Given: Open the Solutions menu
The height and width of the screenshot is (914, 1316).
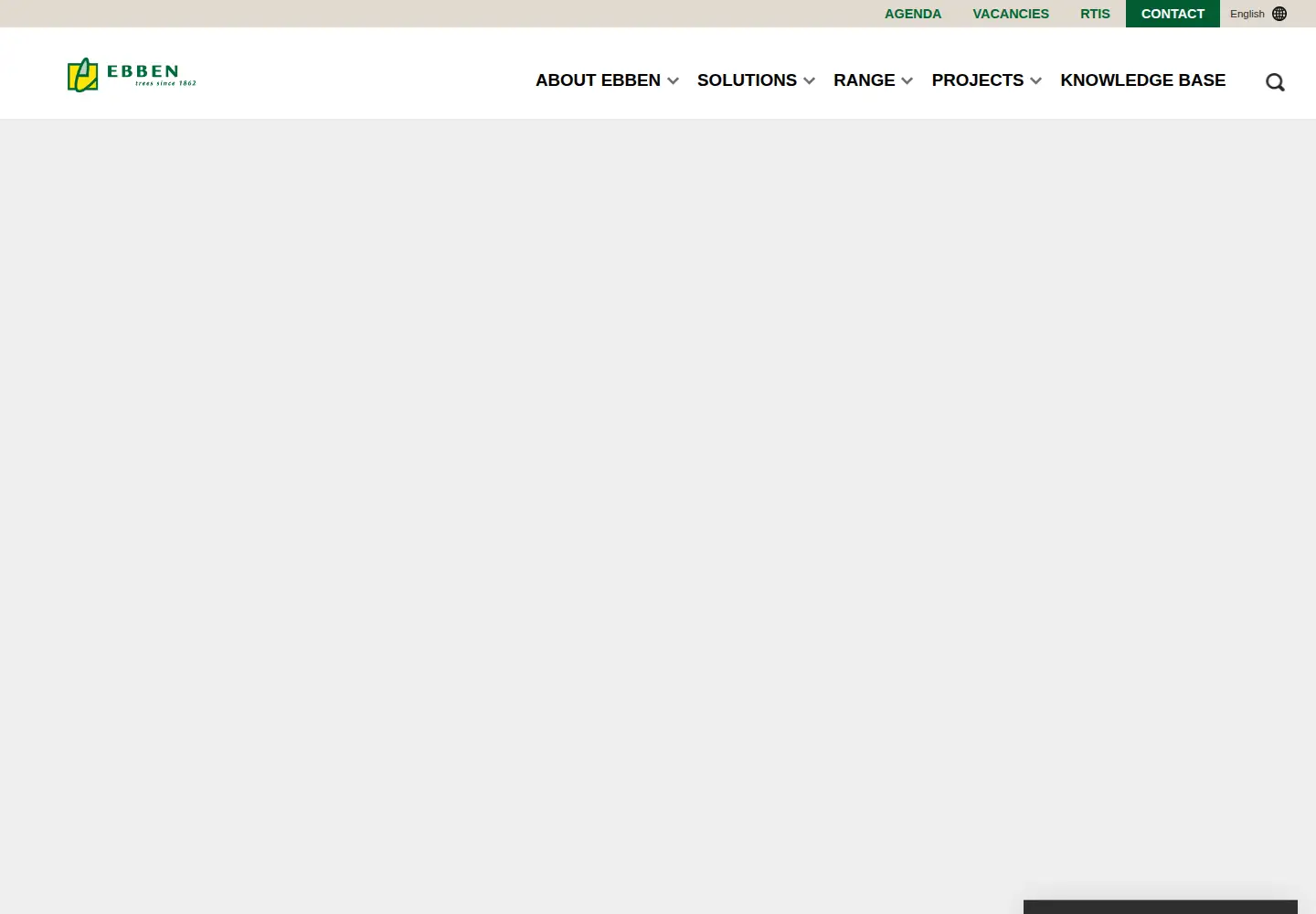Looking at the screenshot, I should point(747,80).
